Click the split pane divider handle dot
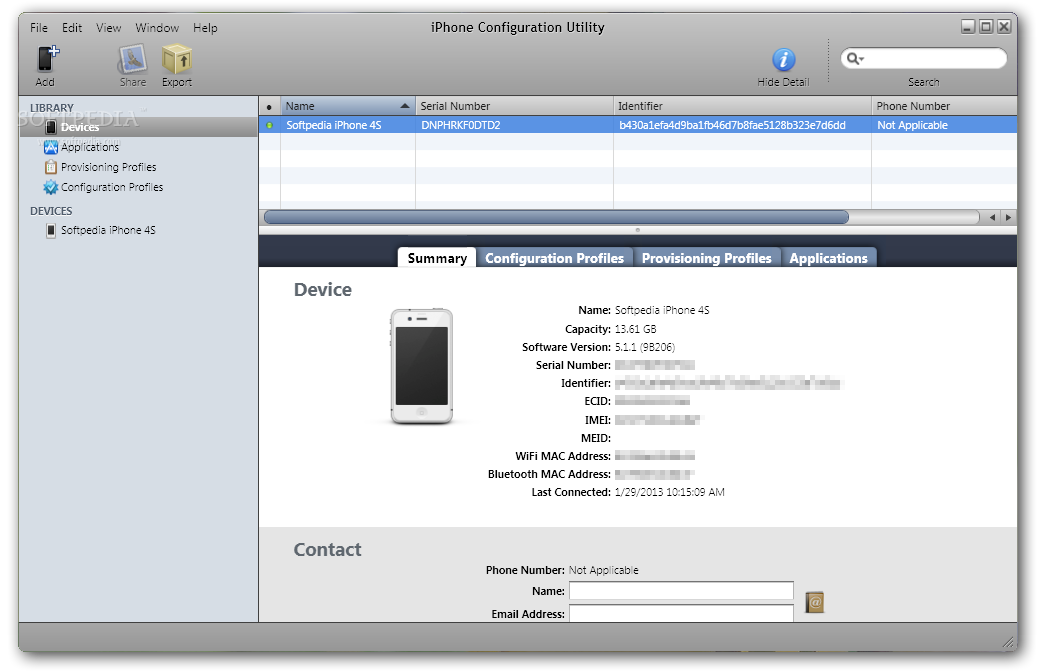1038x672 pixels. click(637, 230)
